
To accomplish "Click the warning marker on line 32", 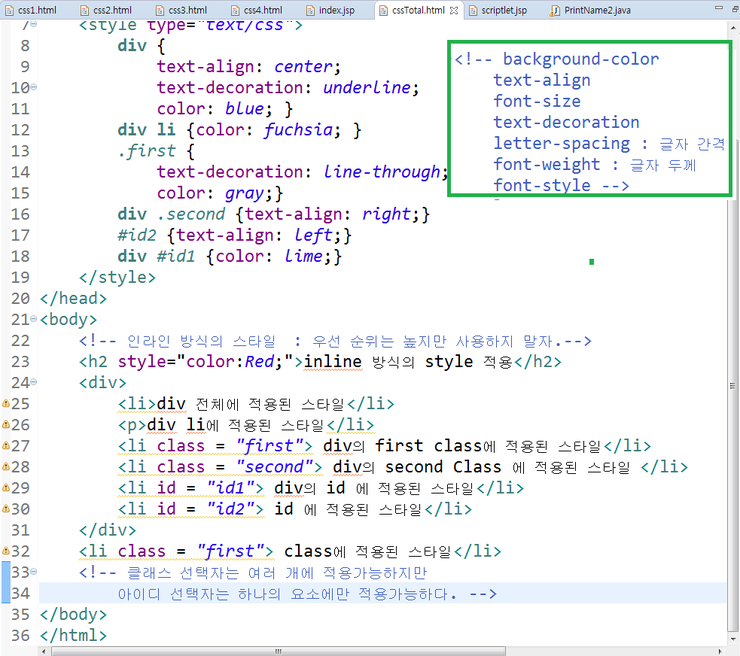I will pyautogui.click(x=6, y=551).
